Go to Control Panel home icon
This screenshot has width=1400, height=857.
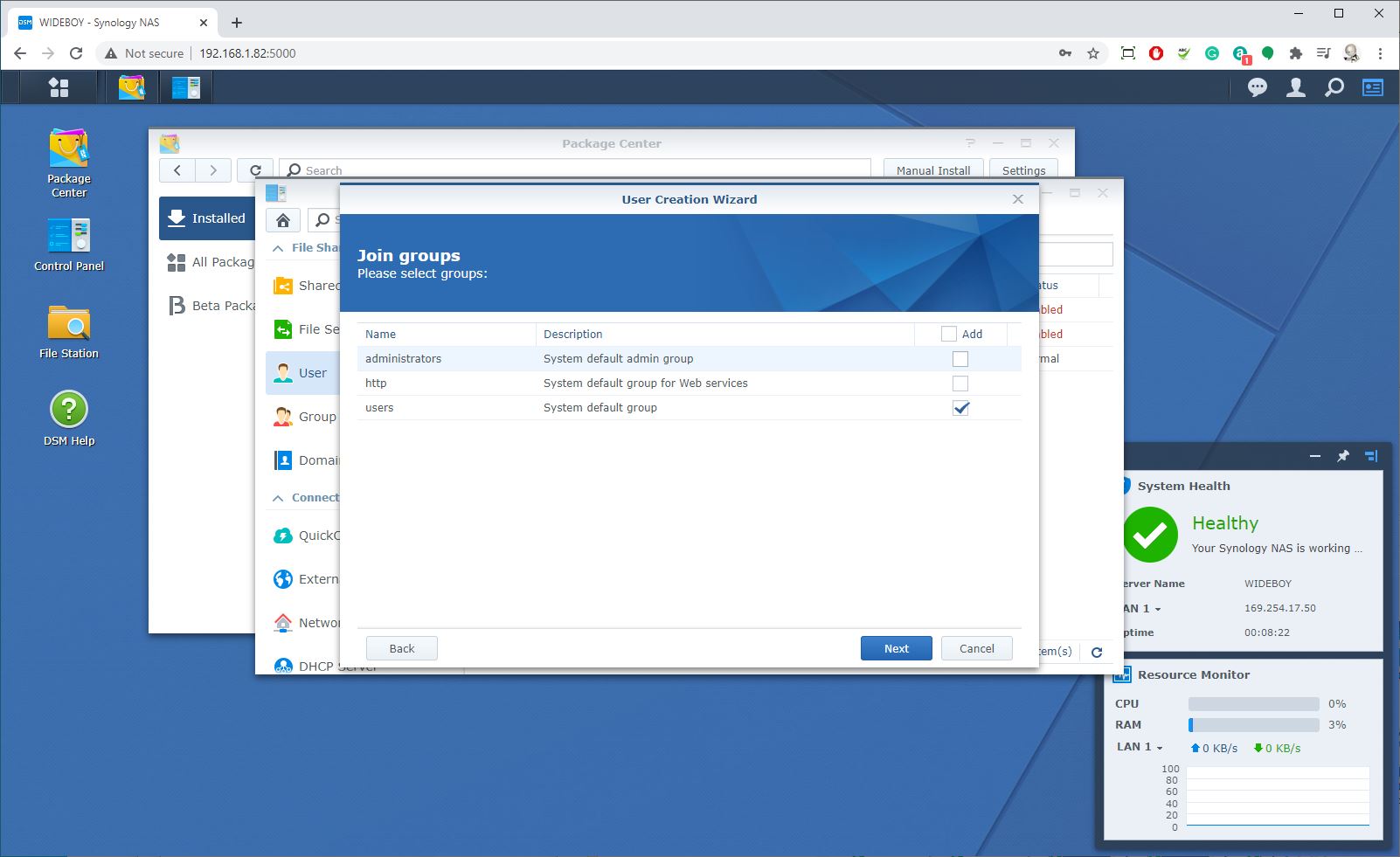coord(283,220)
